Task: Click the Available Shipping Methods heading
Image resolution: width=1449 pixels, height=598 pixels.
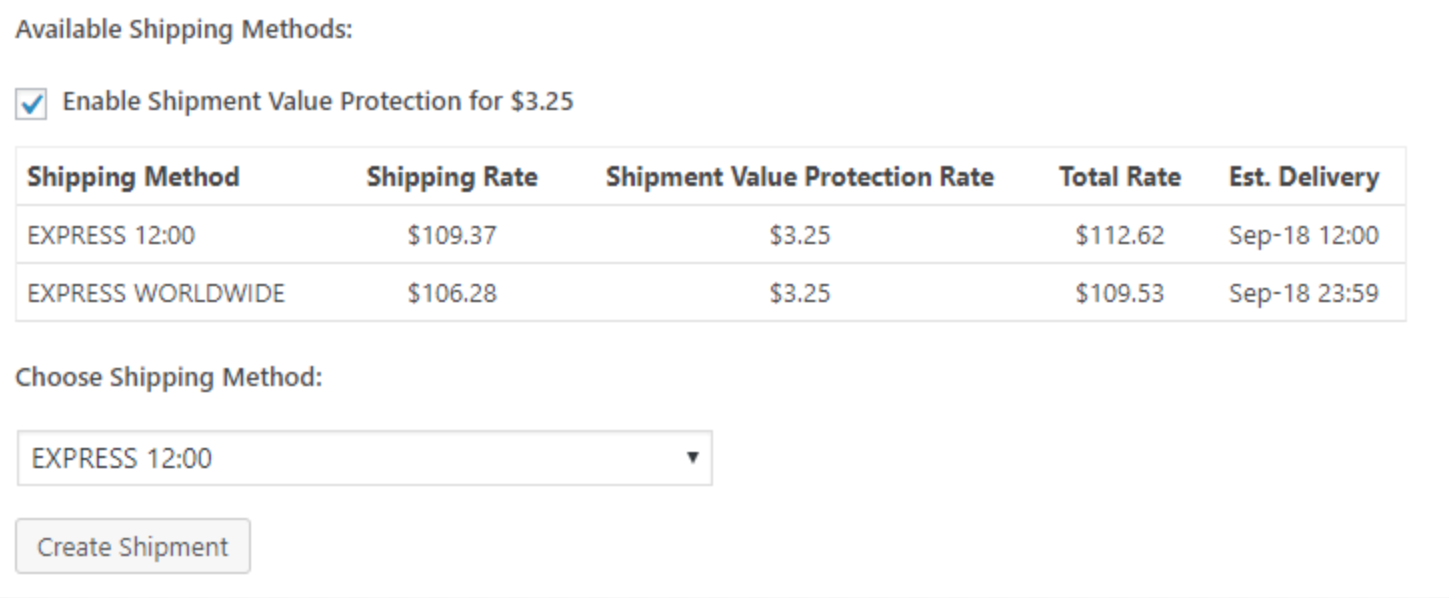Action: (x=184, y=30)
